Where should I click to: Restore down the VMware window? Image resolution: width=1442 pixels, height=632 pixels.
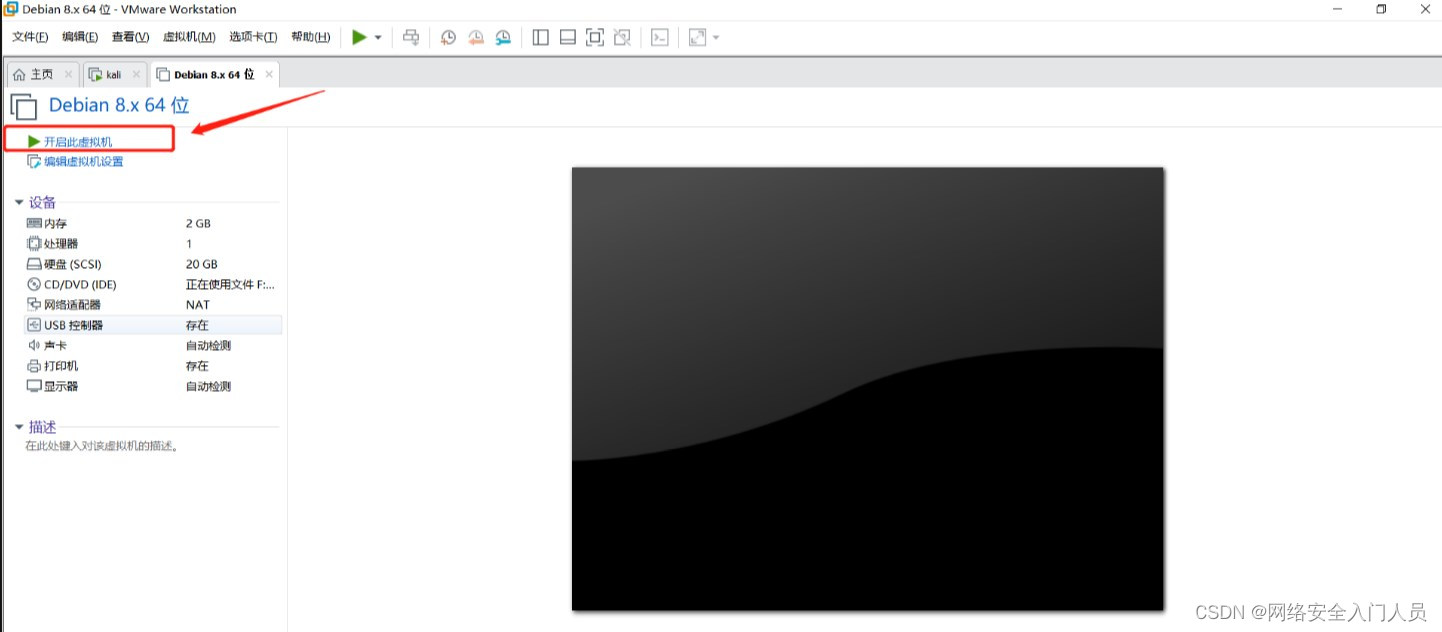pyautogui.click(x=1381, y=9)
